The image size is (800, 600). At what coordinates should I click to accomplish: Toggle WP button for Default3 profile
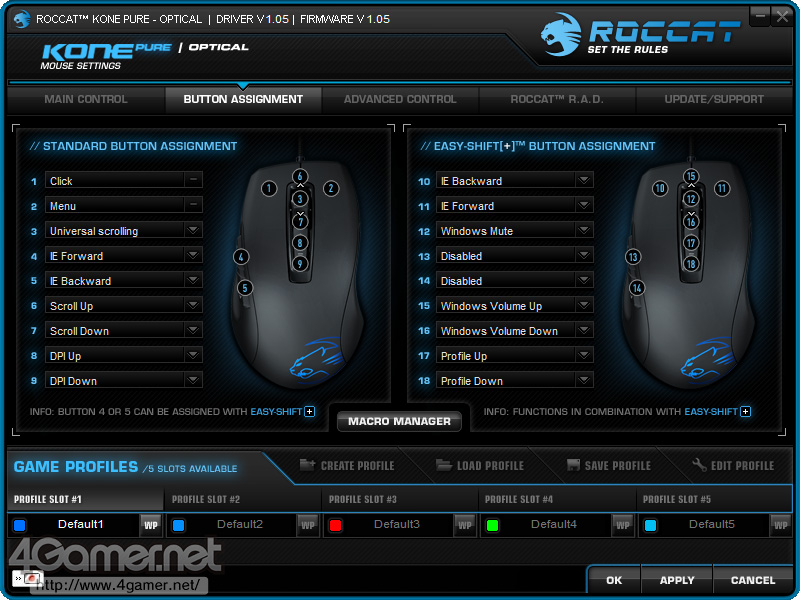(x=465, y=525)
